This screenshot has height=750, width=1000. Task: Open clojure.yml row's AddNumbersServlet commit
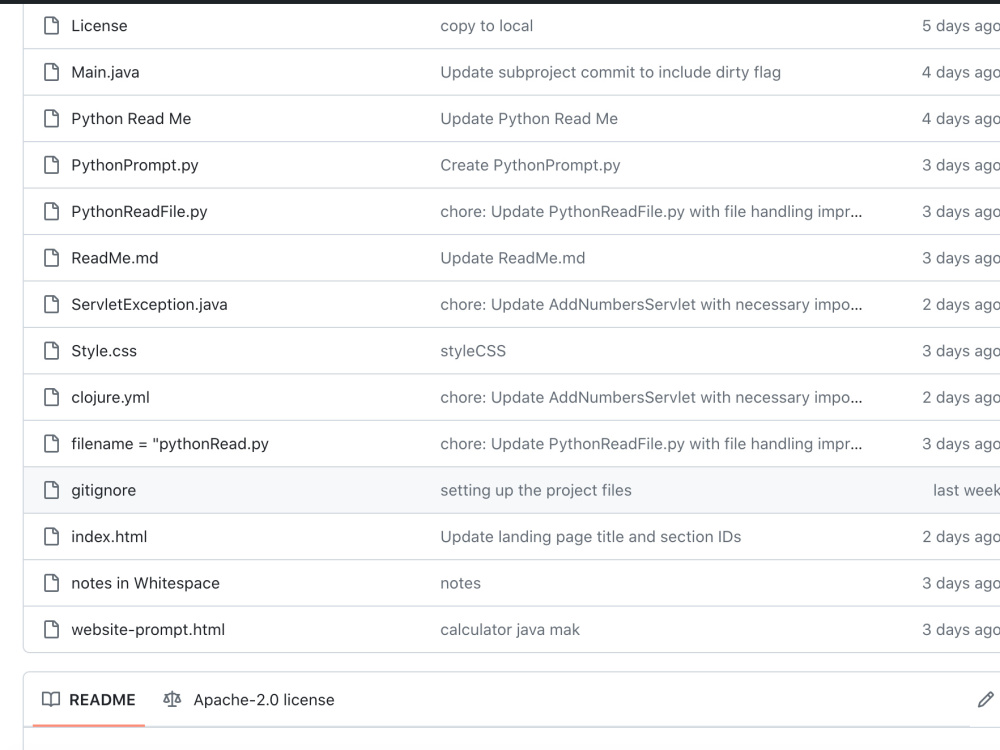(651, 397)
